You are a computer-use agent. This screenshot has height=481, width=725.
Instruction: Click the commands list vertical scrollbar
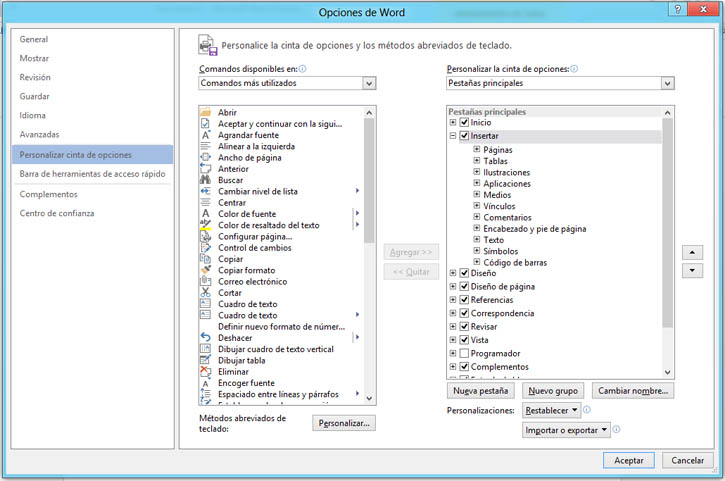tap(369, 250)
